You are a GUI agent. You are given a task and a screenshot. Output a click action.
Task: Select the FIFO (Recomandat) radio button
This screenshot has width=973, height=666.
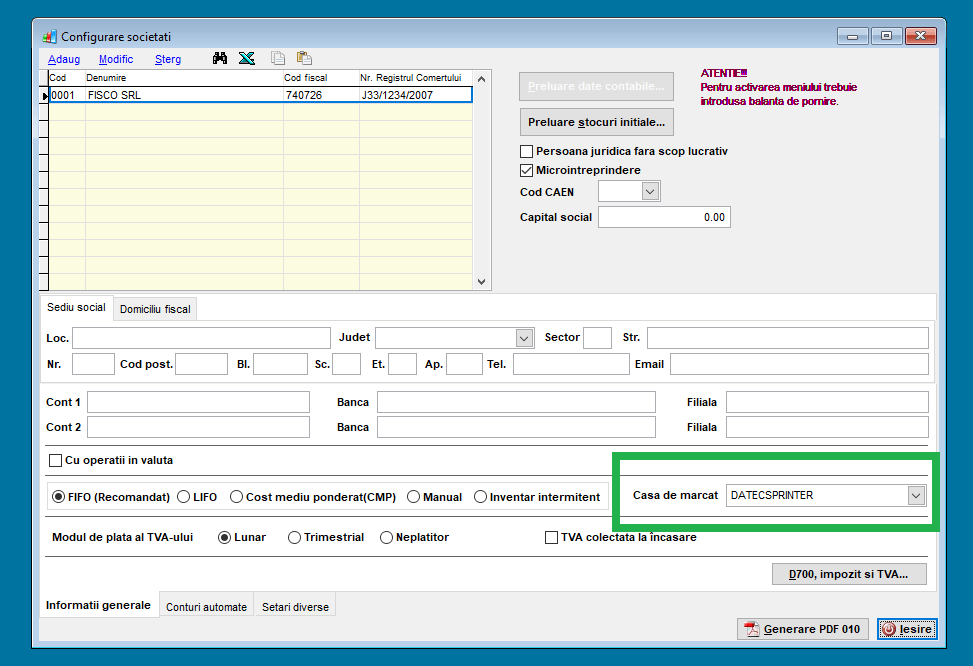coord(58,497)
